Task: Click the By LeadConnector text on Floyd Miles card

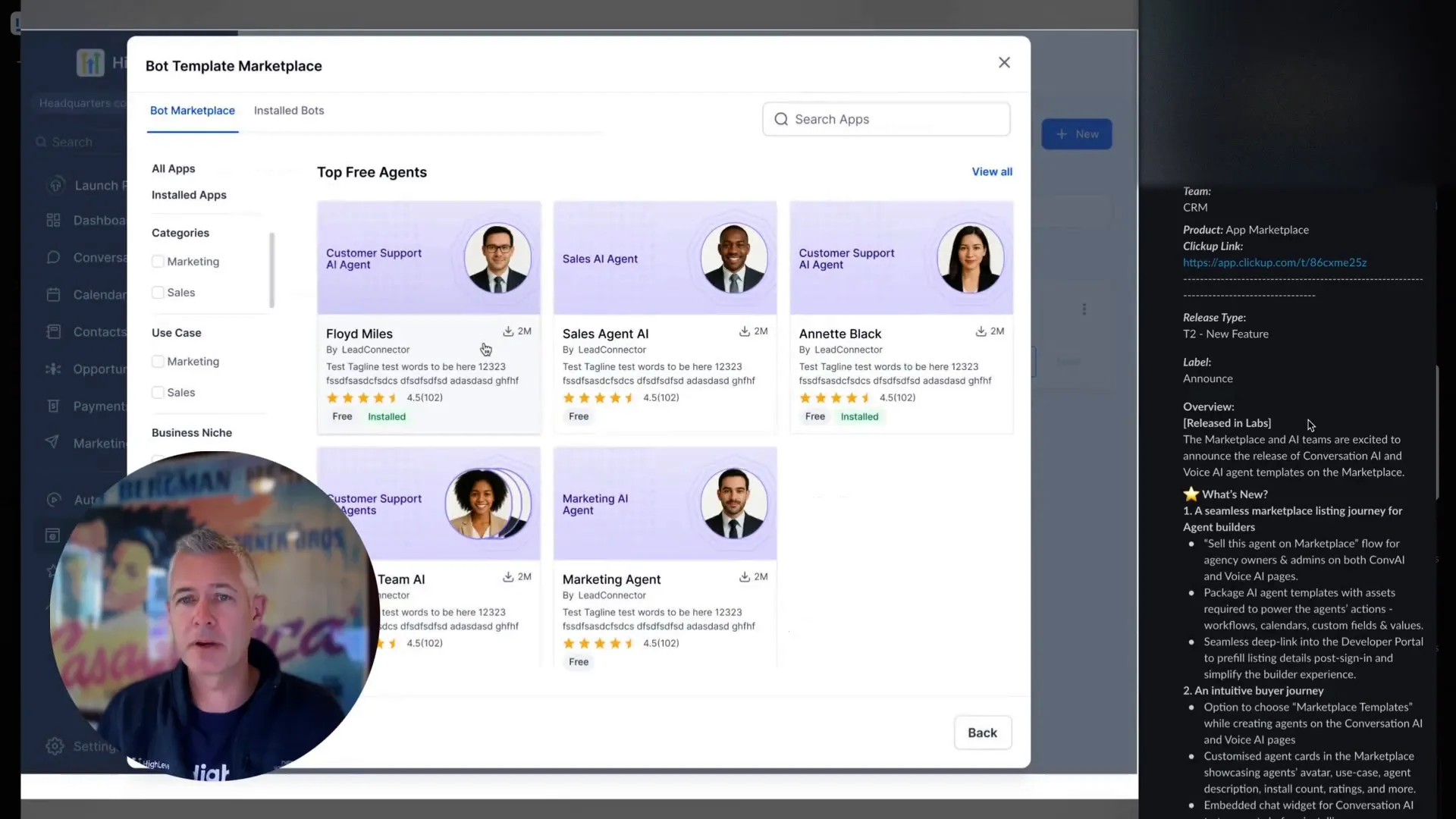Action: (368, 350)
